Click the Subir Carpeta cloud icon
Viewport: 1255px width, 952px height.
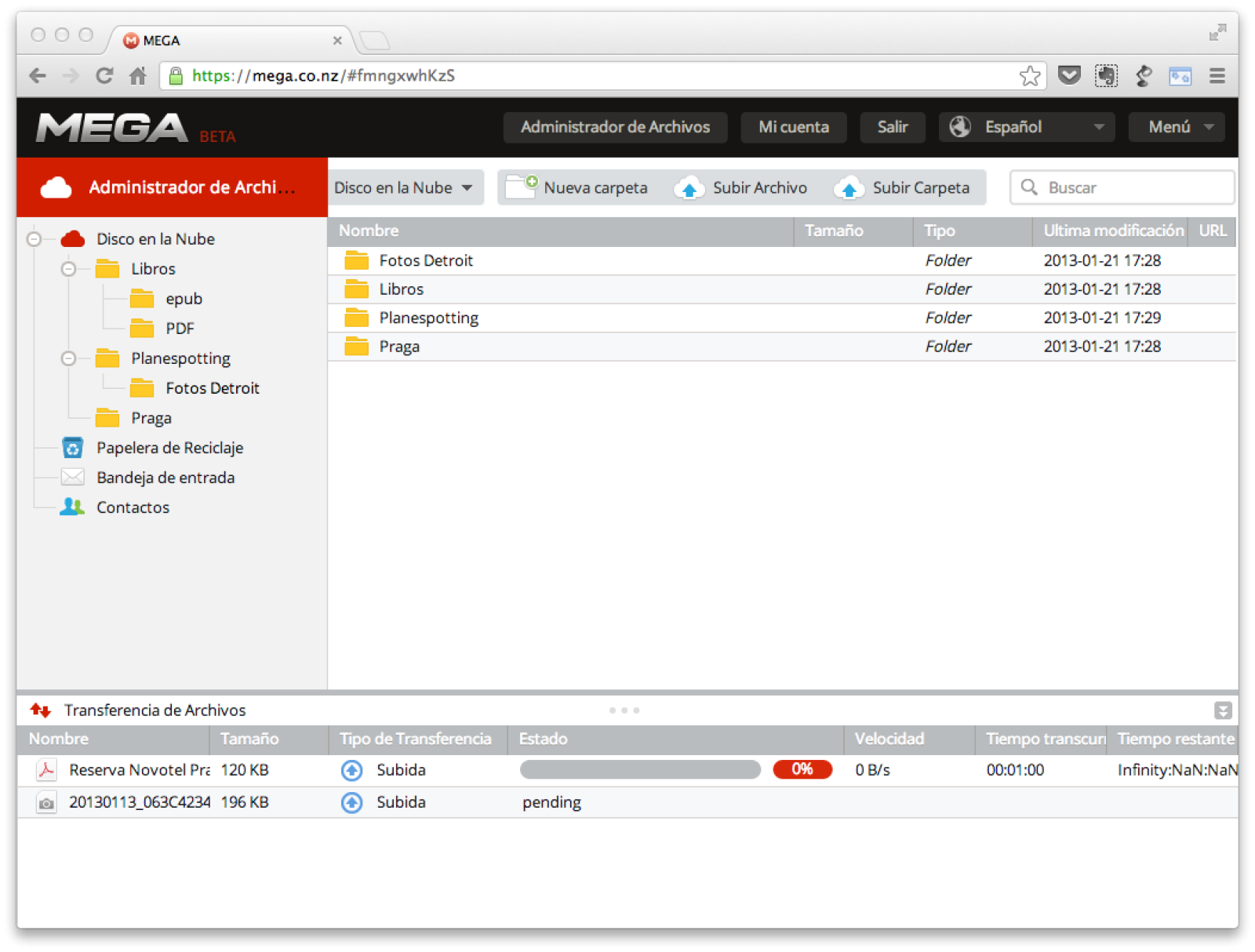(849, 188)
